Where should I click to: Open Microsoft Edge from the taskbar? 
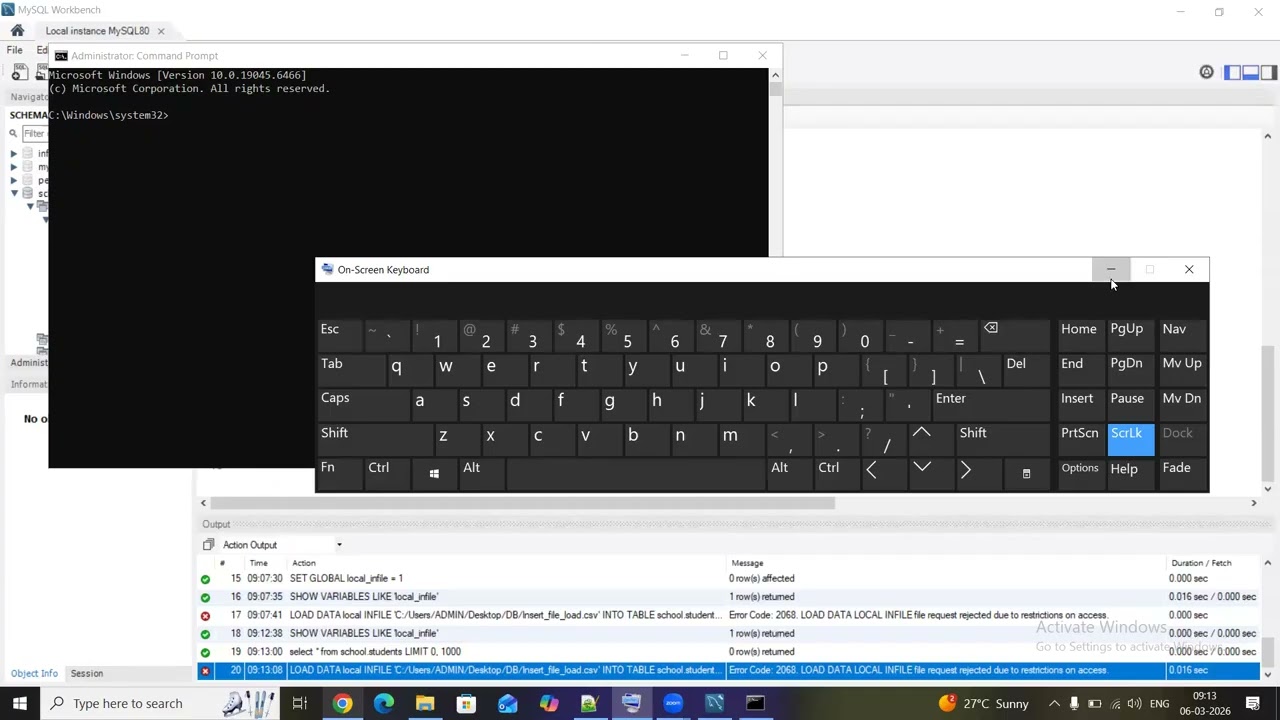coord(384,703)
